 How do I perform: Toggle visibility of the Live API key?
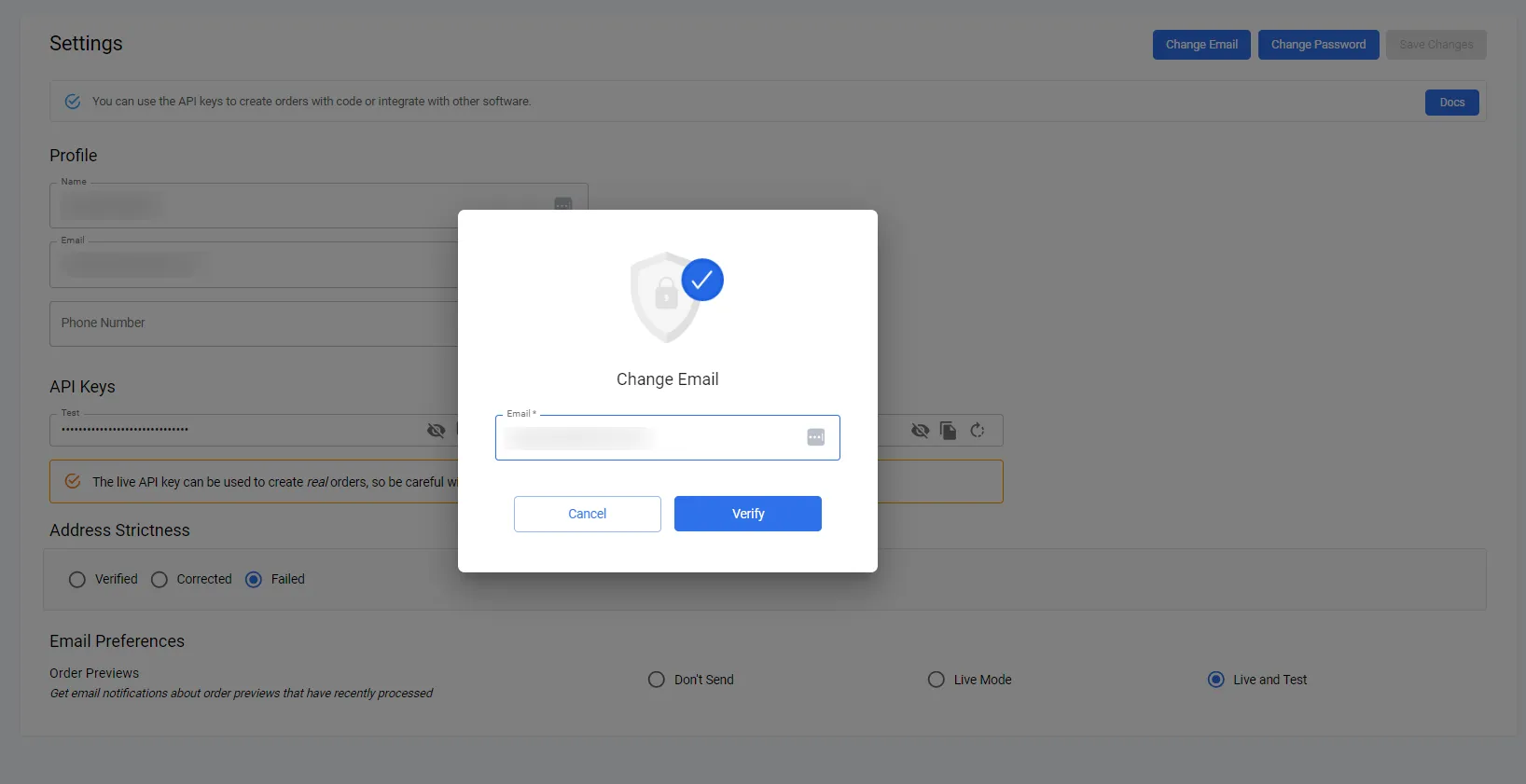point(920,431)
